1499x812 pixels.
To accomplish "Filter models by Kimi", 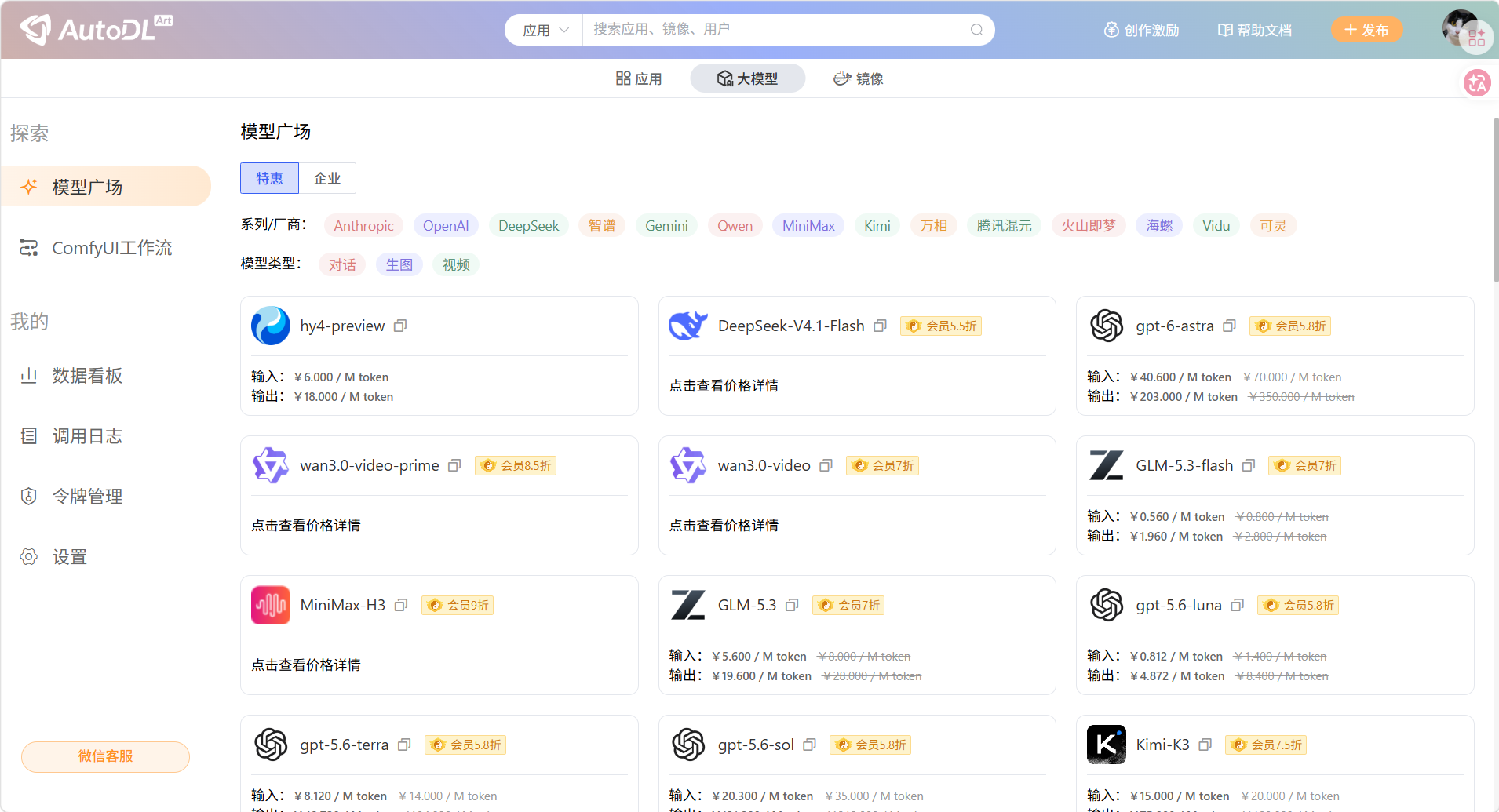I will coord(877,226).
